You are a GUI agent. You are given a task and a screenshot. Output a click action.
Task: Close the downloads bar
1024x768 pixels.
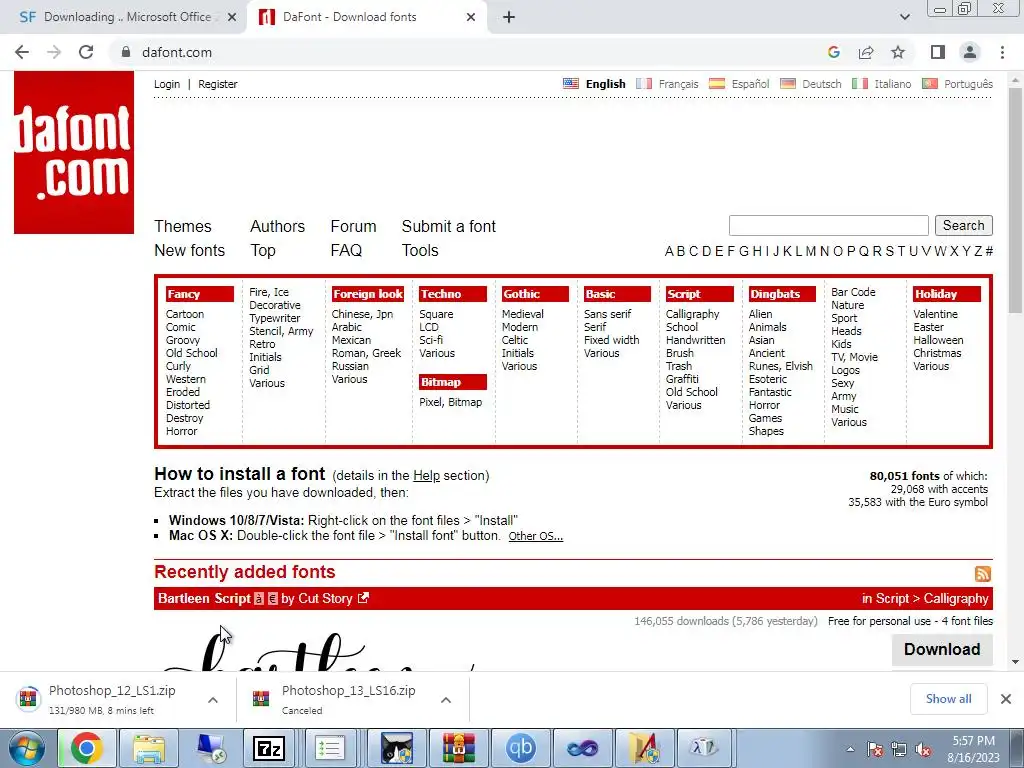tap(1006, 699)
